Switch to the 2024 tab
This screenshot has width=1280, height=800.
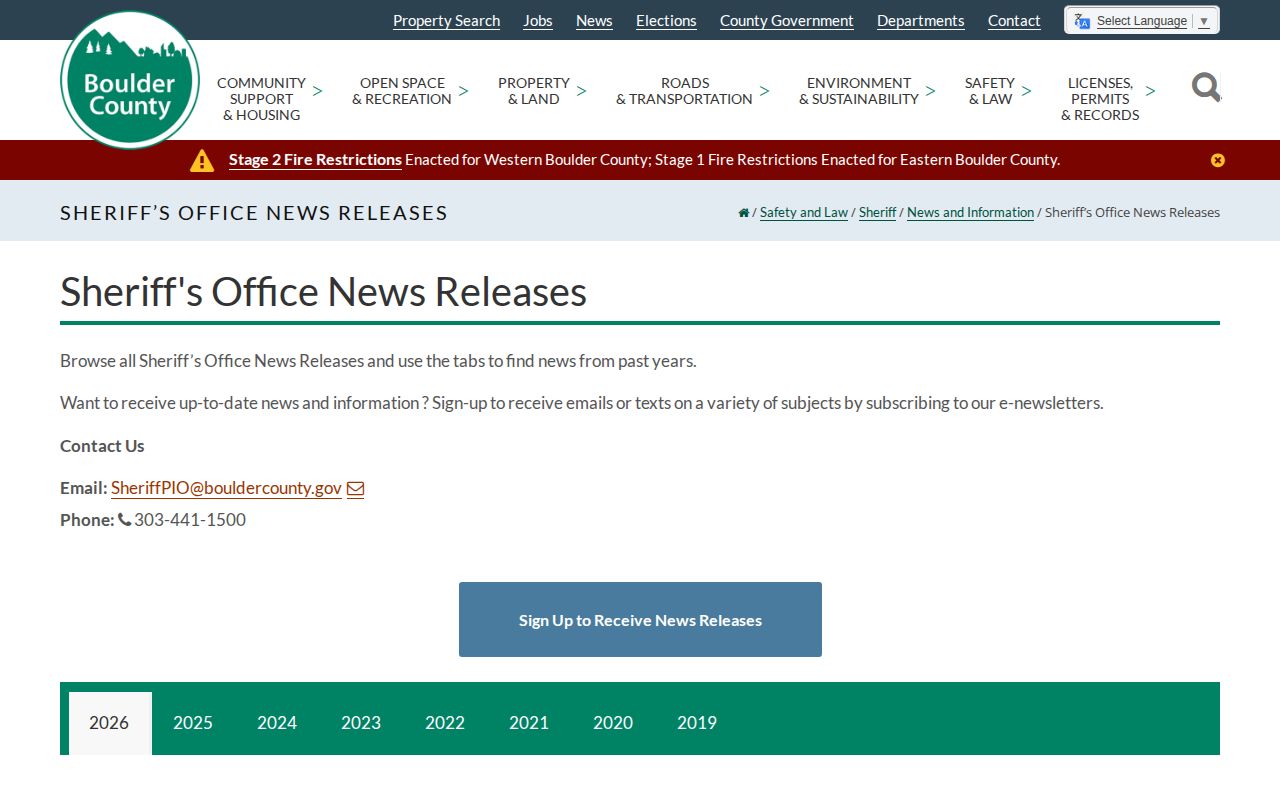pyautogui.click(x=277, y=723)
